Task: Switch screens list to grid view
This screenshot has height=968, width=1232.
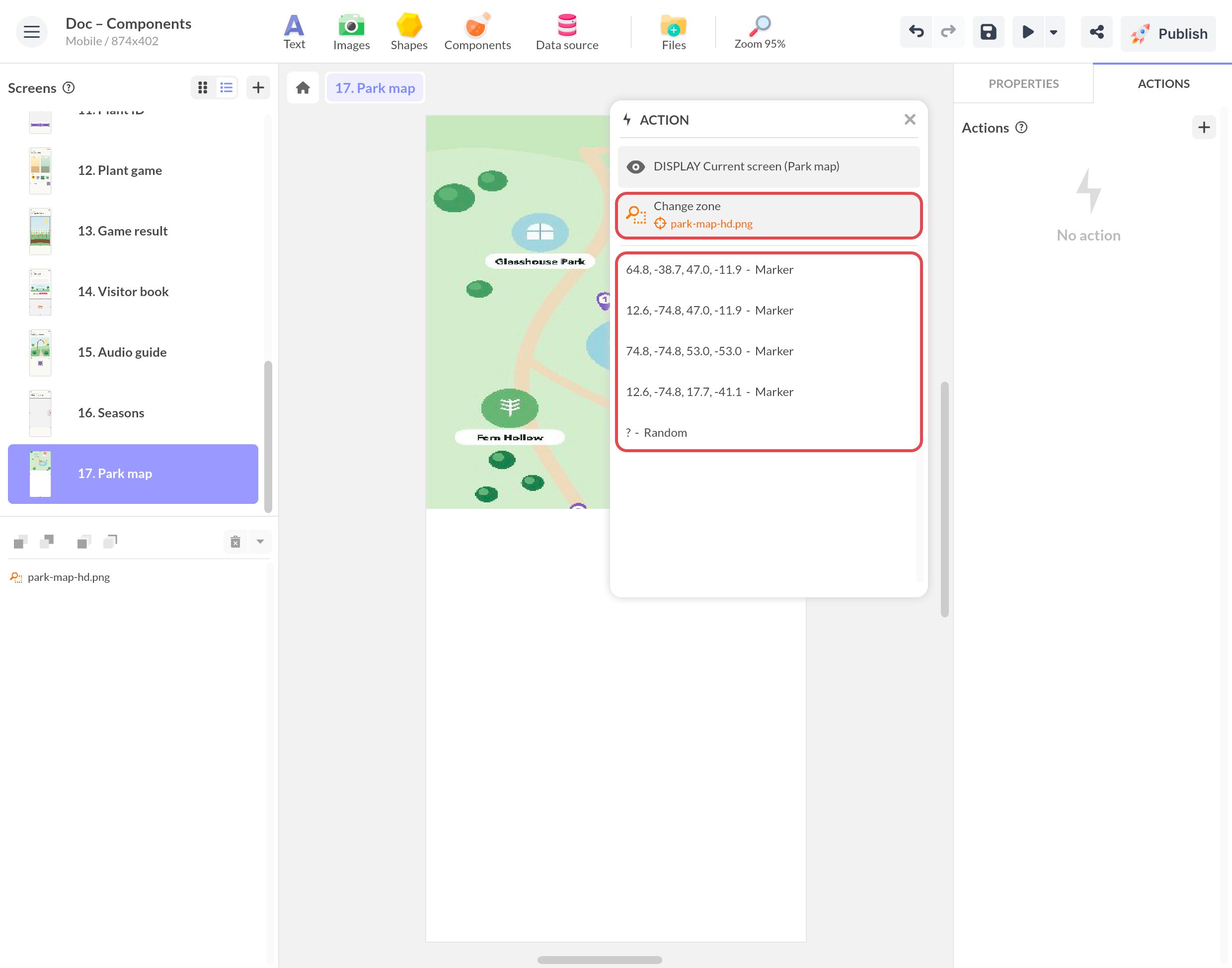Action: click(203, 88)
